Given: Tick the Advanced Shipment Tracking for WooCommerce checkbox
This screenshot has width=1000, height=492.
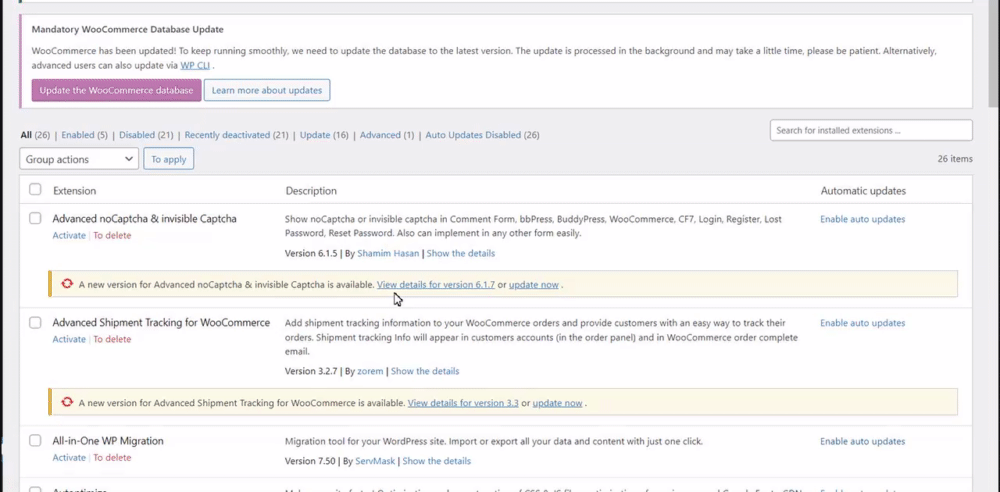Looking at the screenshot, I should tap(35, 323).
